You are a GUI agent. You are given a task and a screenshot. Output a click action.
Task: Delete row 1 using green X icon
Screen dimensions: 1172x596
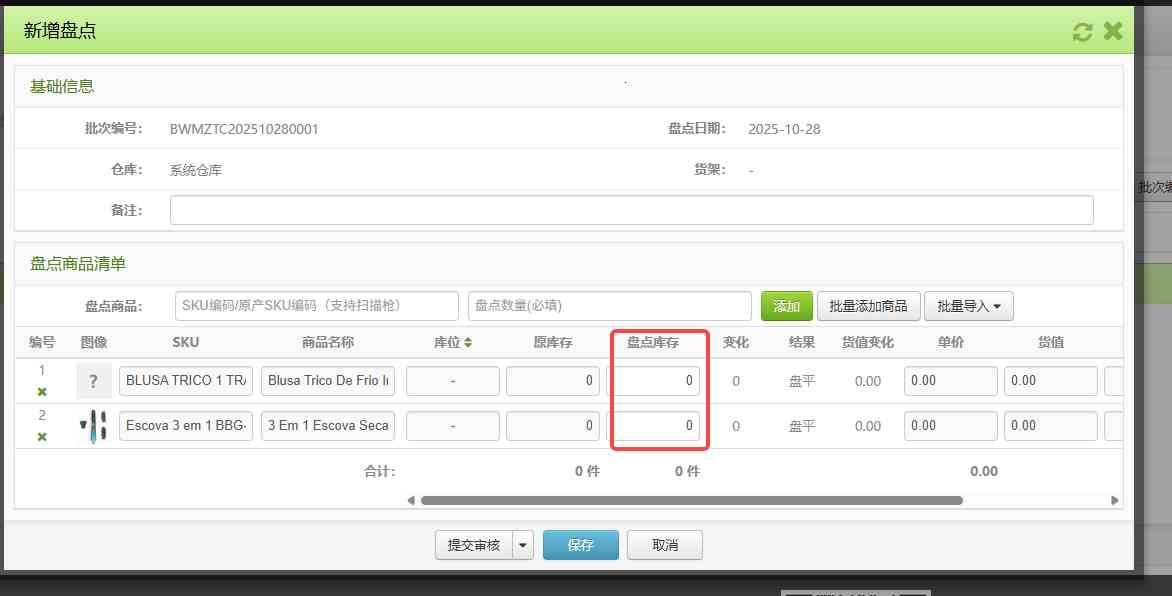click(x=42, y=392)
